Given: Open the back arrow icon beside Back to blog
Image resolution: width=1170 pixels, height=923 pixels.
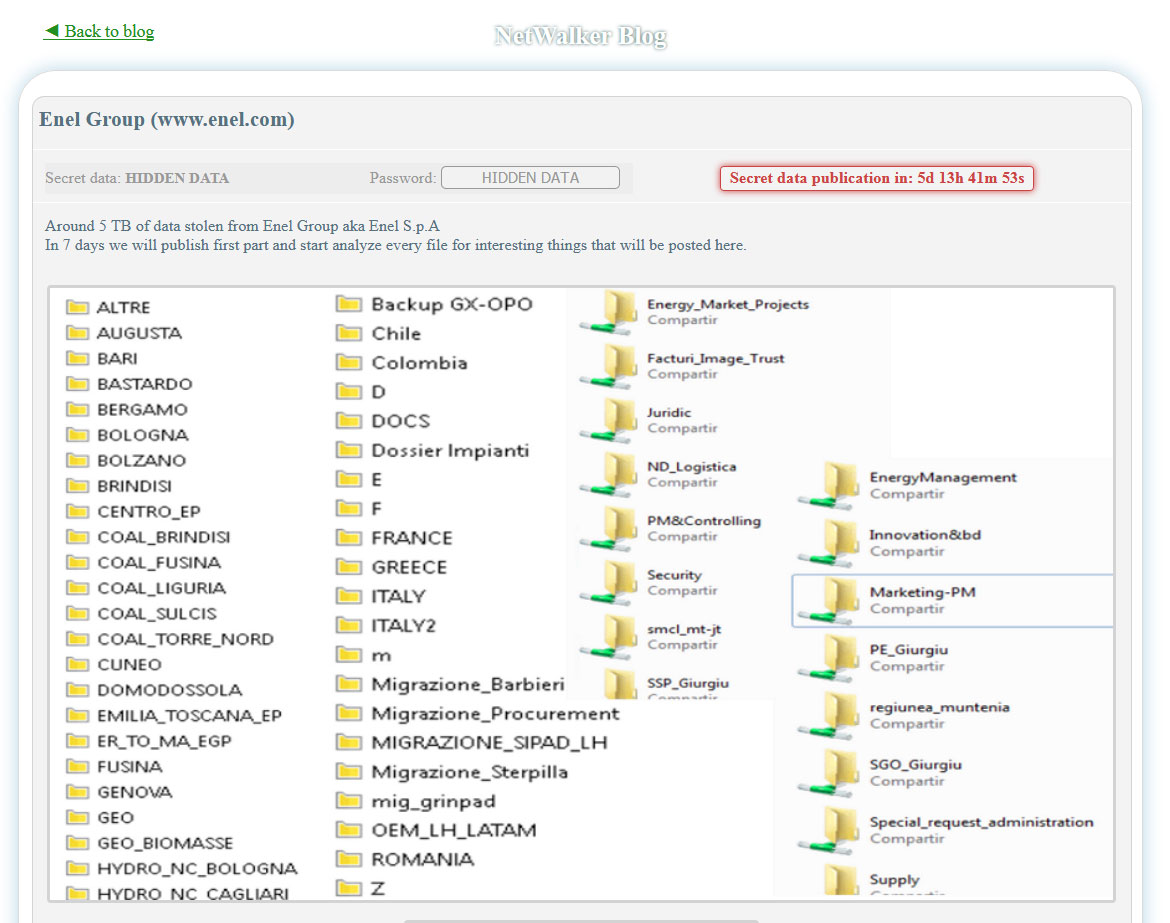Looking at the screenshot, I should pyautogui.click(x=51, y=30).
